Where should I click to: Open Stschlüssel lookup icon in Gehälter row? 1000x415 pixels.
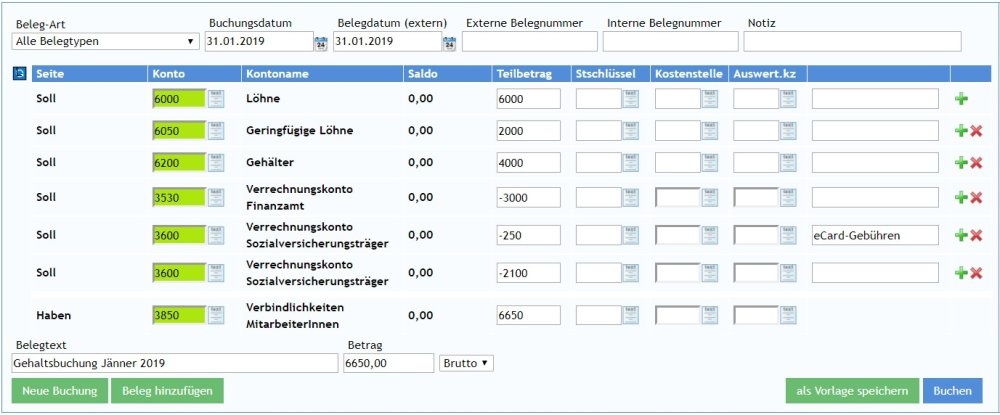631,162
